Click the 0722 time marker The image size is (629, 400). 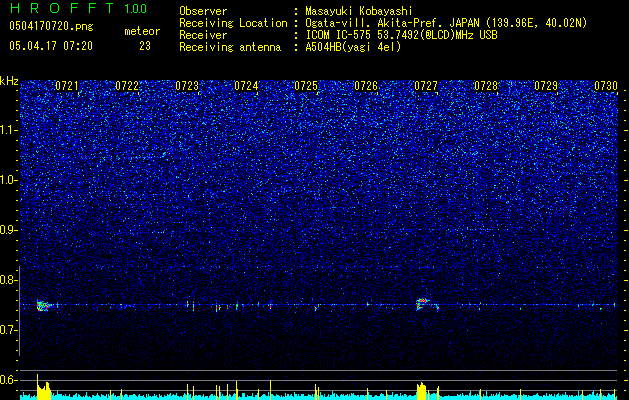pos(127,85)
